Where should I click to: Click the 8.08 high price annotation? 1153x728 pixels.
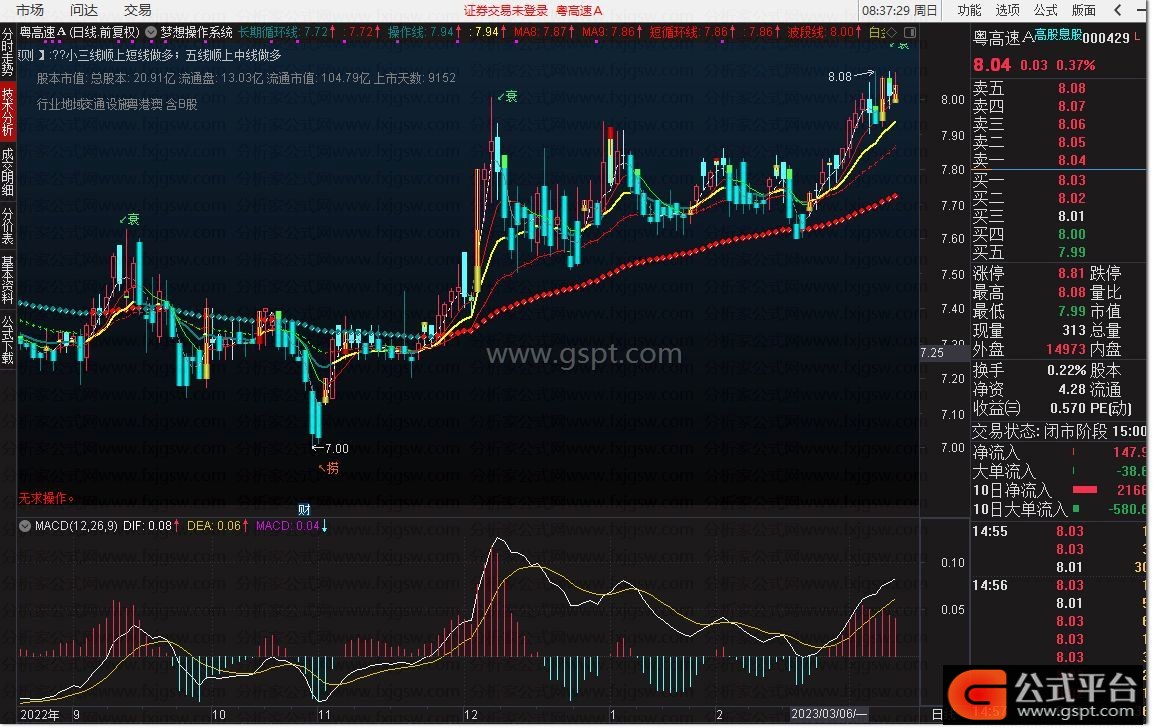point(840,76)
